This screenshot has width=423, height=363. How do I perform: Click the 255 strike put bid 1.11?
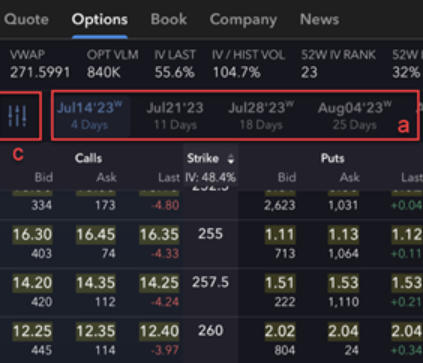pyautogui.click(x=280, y=235)
